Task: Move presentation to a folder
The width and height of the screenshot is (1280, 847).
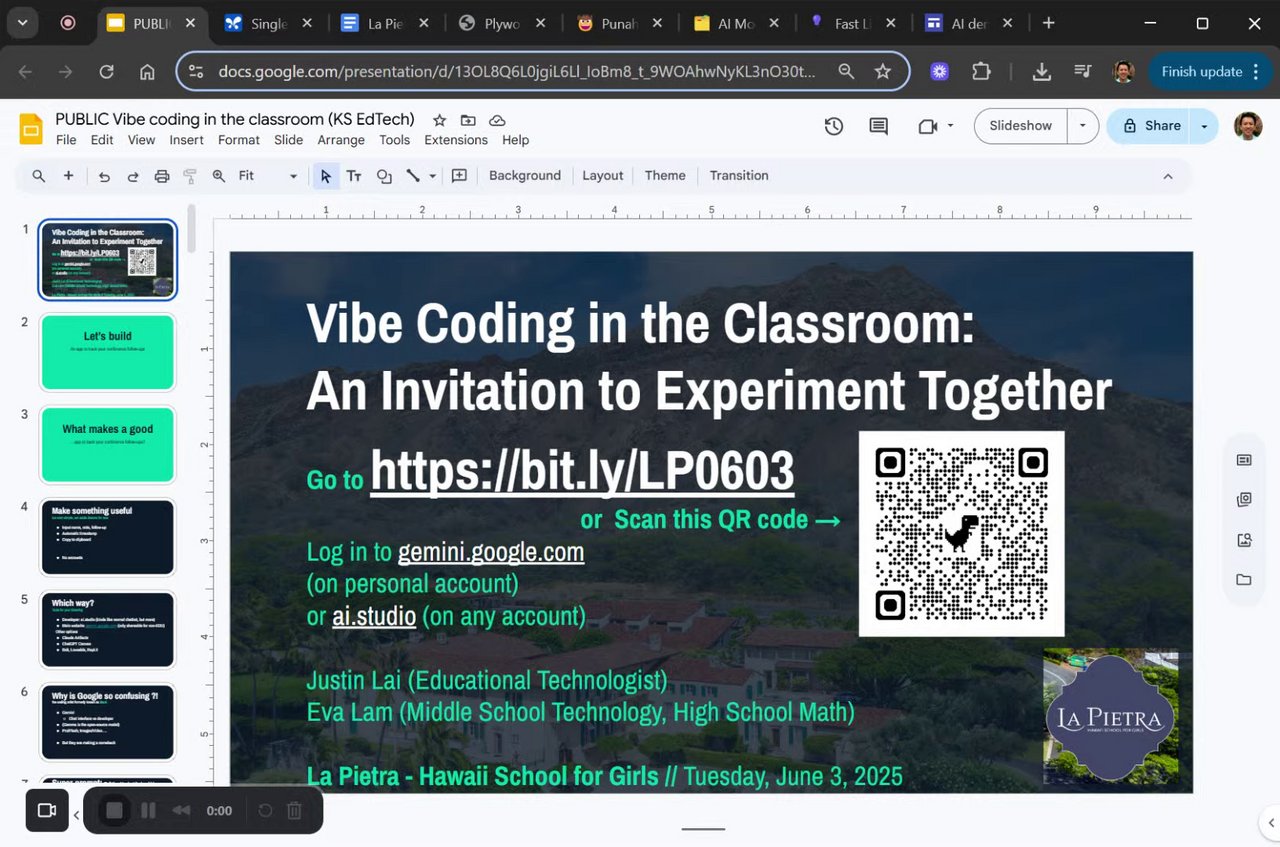Action: (468, 120)
